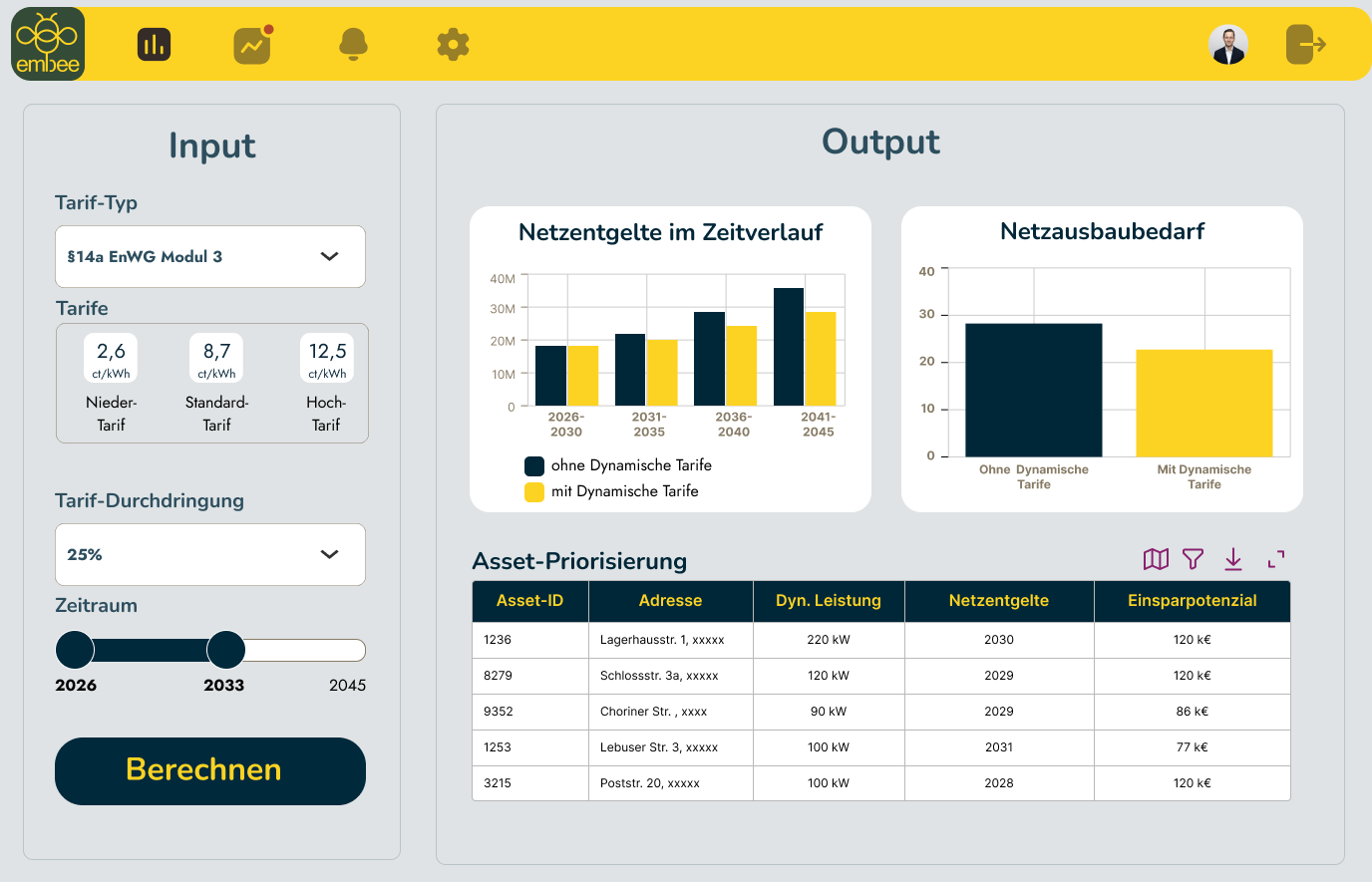The width and height of the screenshot is (1372, 882).
Task: Click the embee logo in header
Action: tap(48, 45)
